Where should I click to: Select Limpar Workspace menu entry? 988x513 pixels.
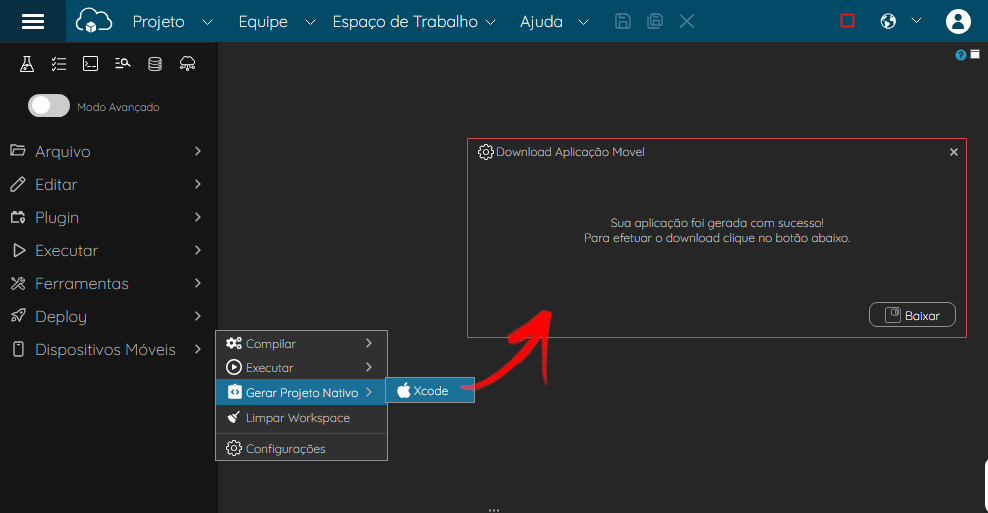[x=301, y=418]
